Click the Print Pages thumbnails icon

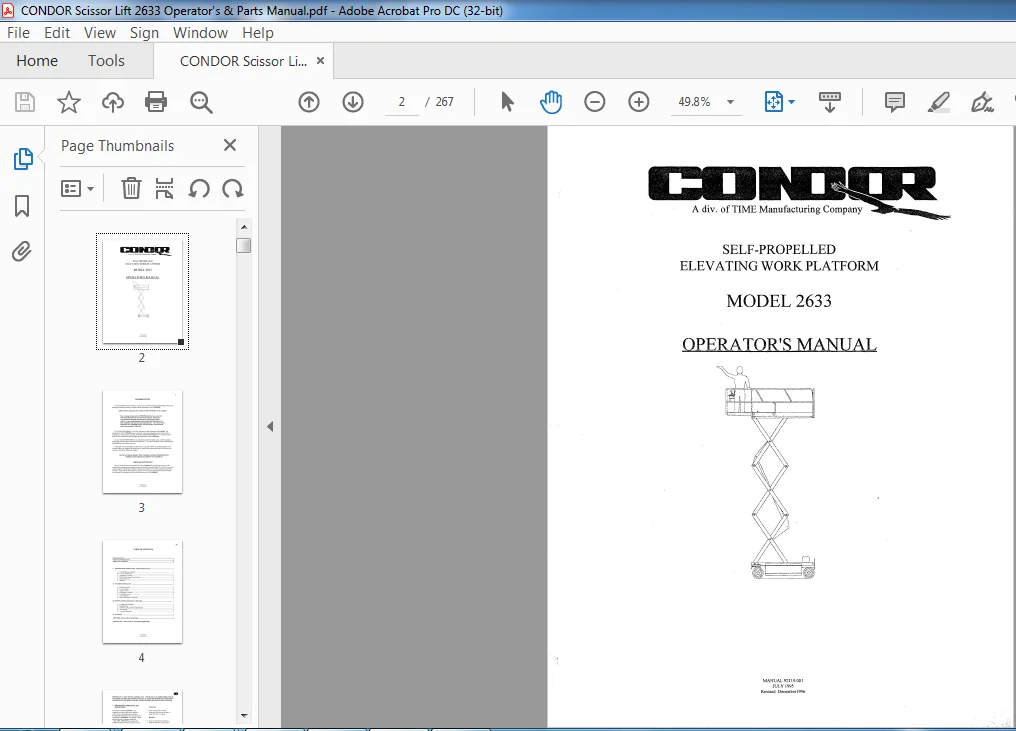tap(165, 189)
